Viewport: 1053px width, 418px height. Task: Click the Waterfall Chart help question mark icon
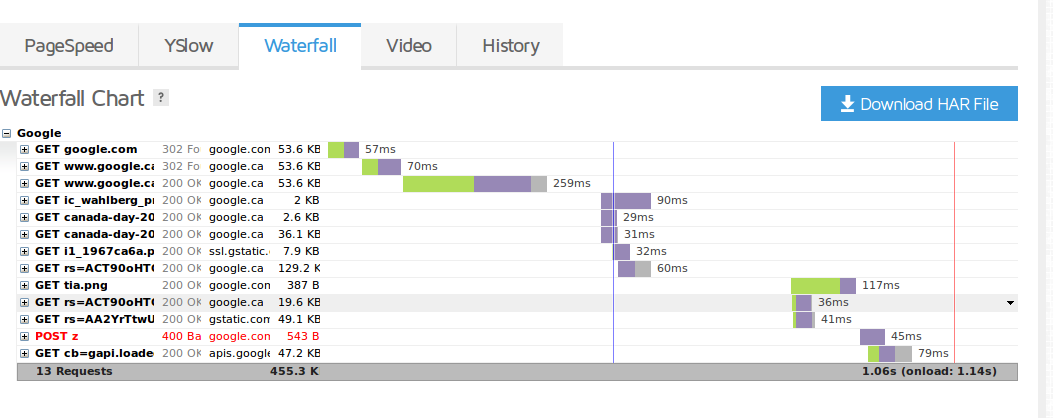161,98
